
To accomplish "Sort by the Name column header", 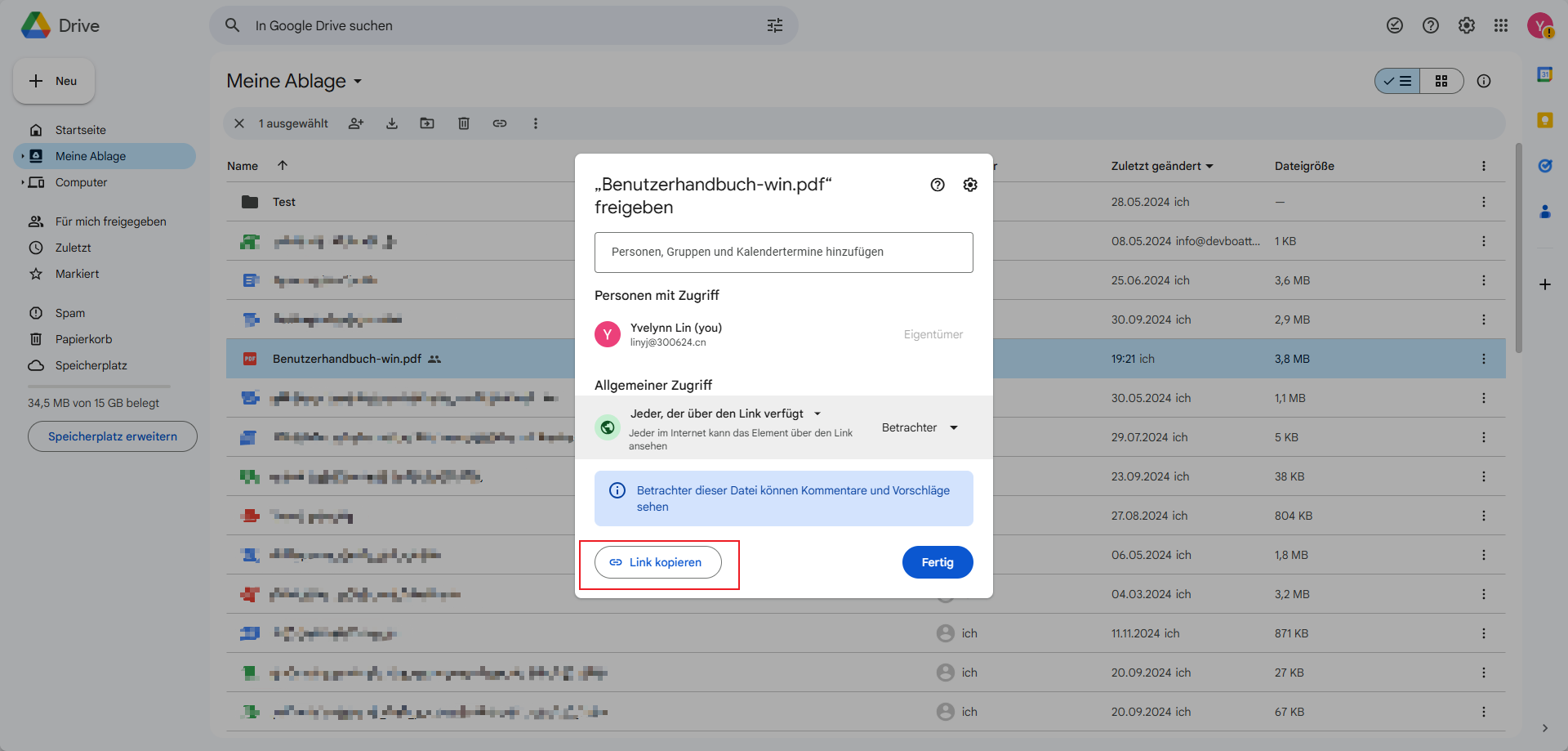I will point(243,166).
